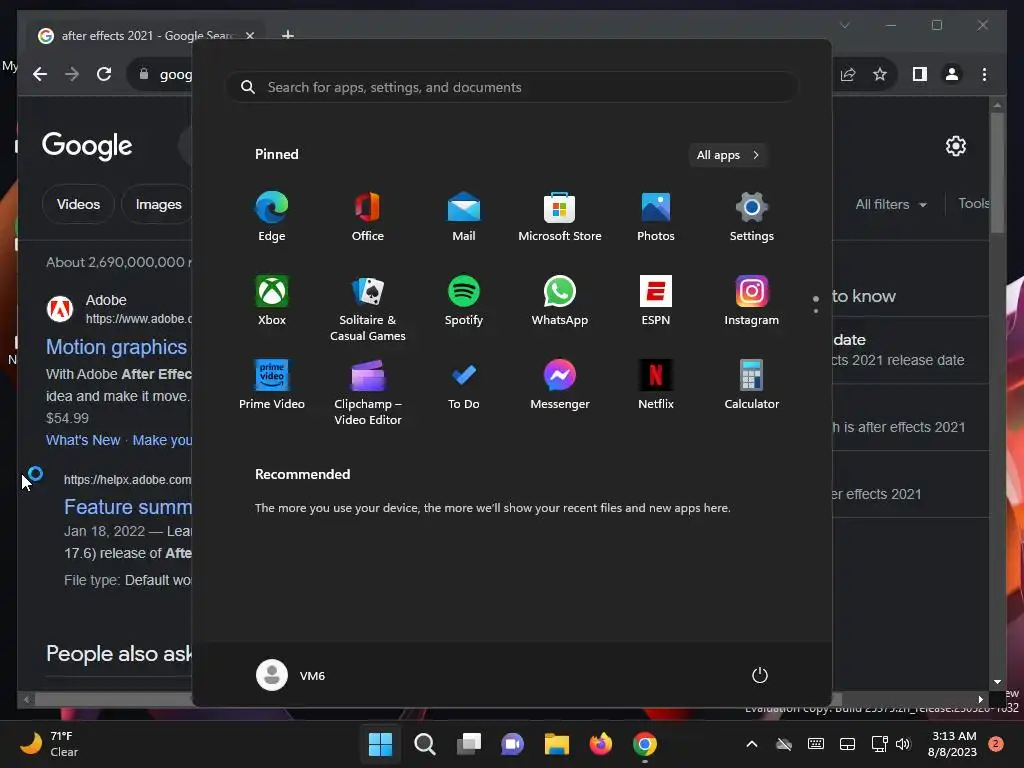Open the VM6 user account menu

(291, 675)
